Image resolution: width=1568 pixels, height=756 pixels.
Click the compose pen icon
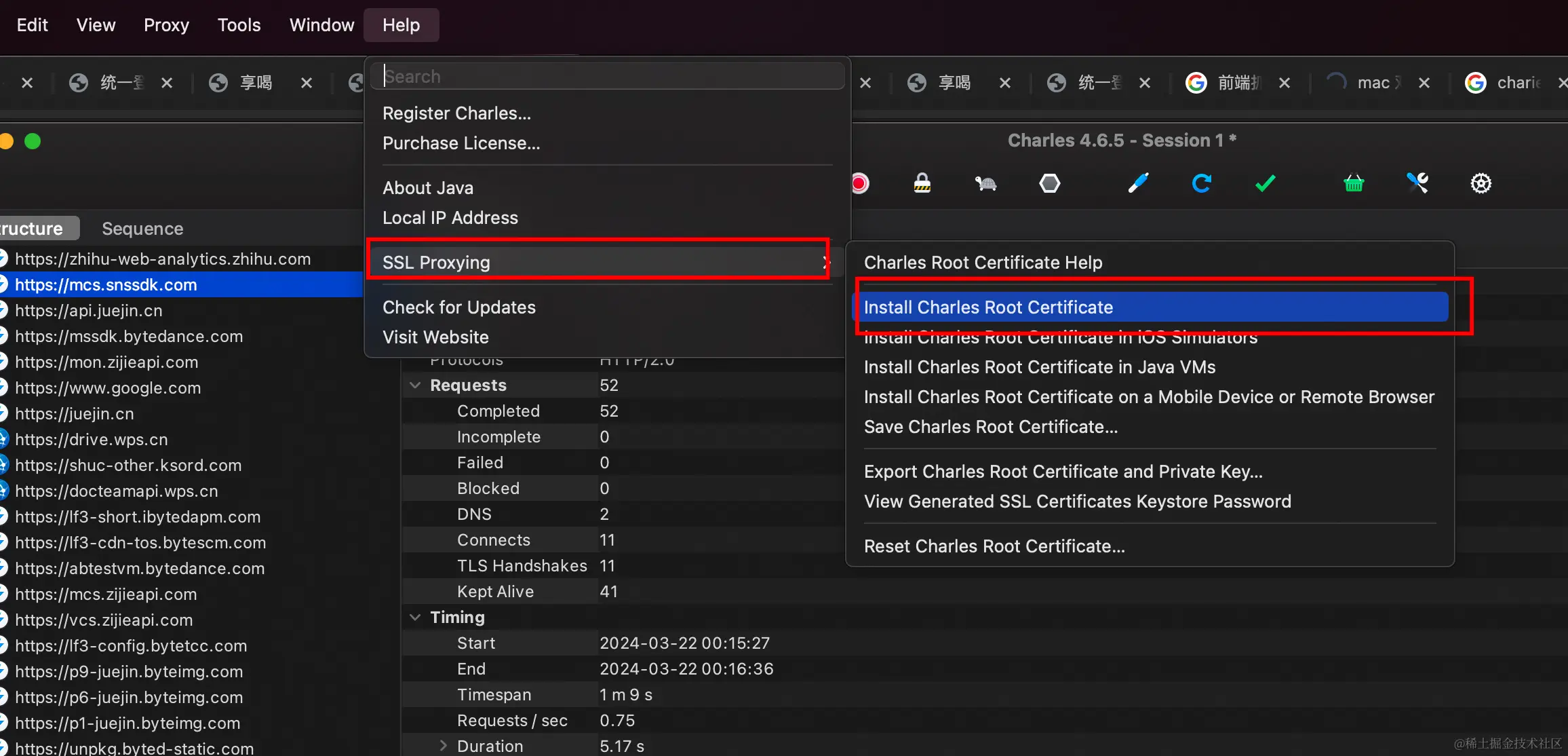1138,183
